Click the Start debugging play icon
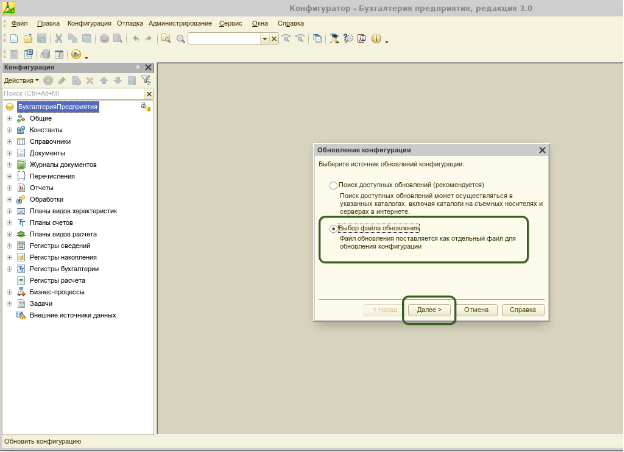Screen dimensions: 624x452 coord(76,54)
